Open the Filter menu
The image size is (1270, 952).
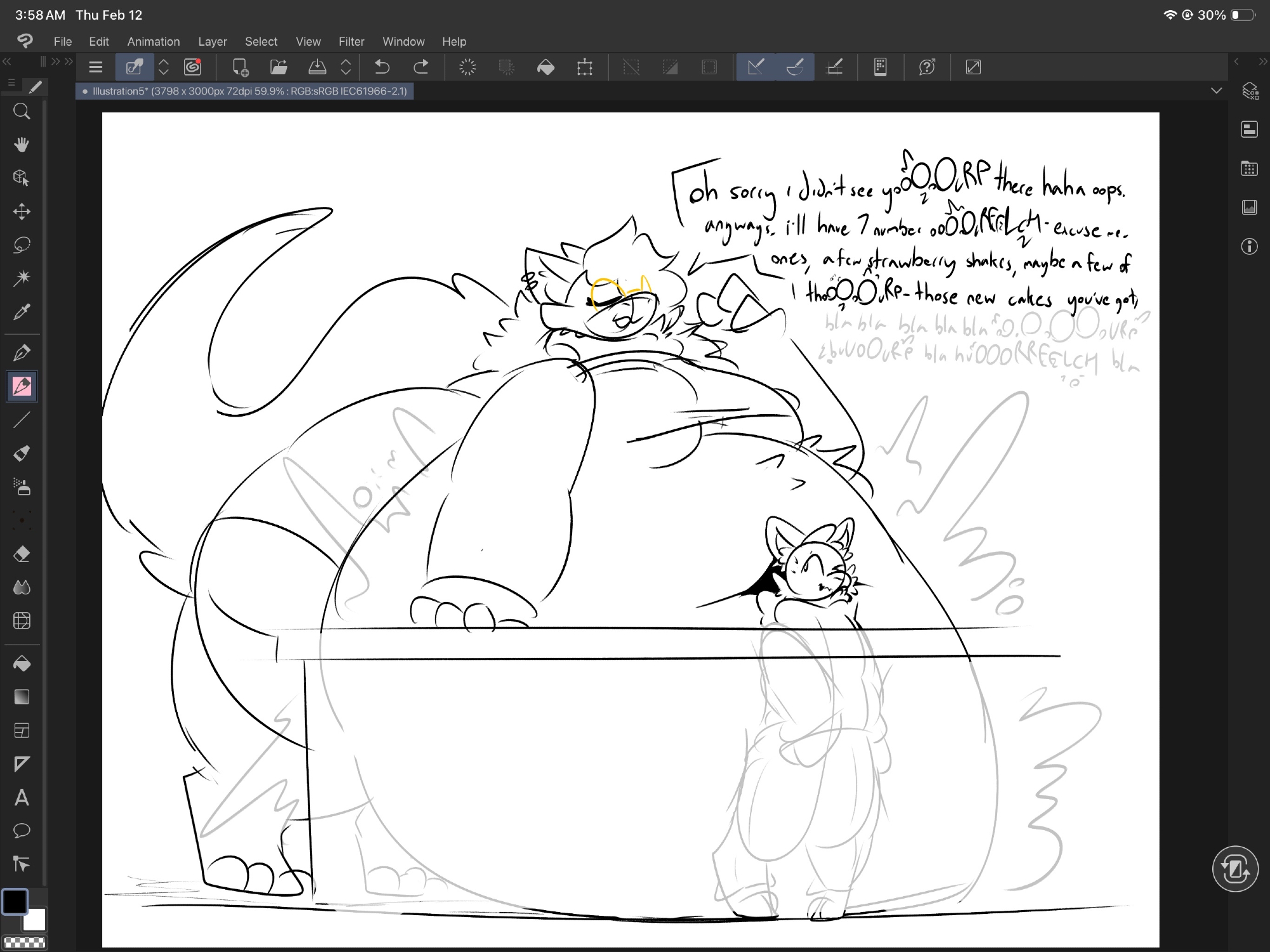click(351, 41)
